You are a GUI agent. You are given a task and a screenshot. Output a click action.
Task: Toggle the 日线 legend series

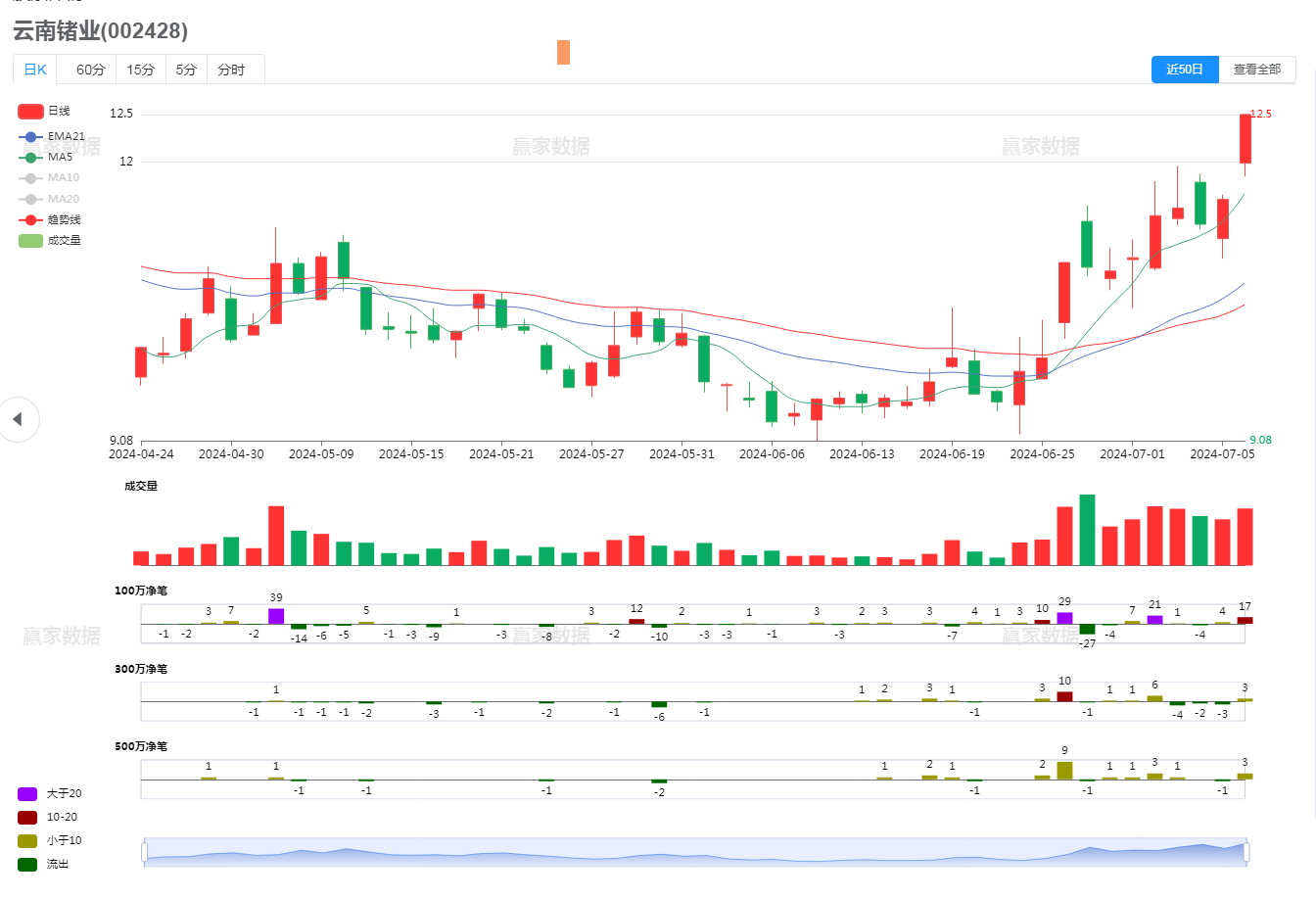(x=44, y=112)
